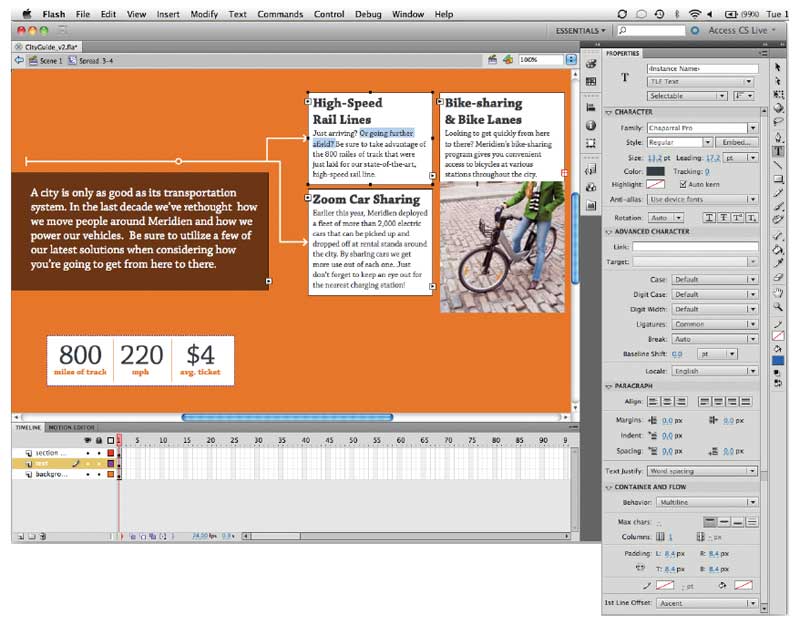
Task: Select the Selection arrow tool
Action: 779,67
